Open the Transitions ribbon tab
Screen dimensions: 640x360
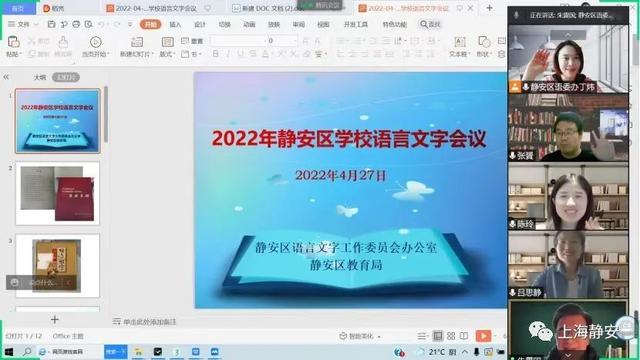[x=224, y=24]
